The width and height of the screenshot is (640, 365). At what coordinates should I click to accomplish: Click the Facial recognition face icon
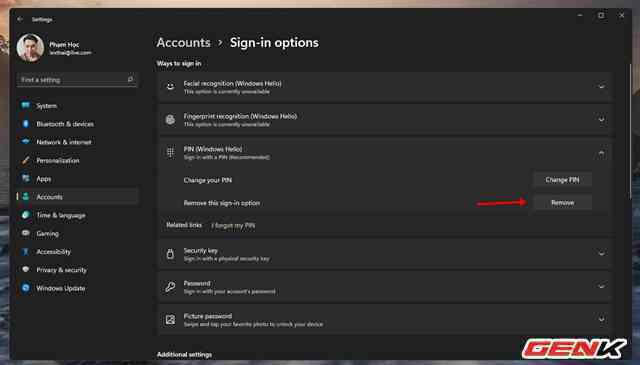pyautogui.click(x=170, y=87)
